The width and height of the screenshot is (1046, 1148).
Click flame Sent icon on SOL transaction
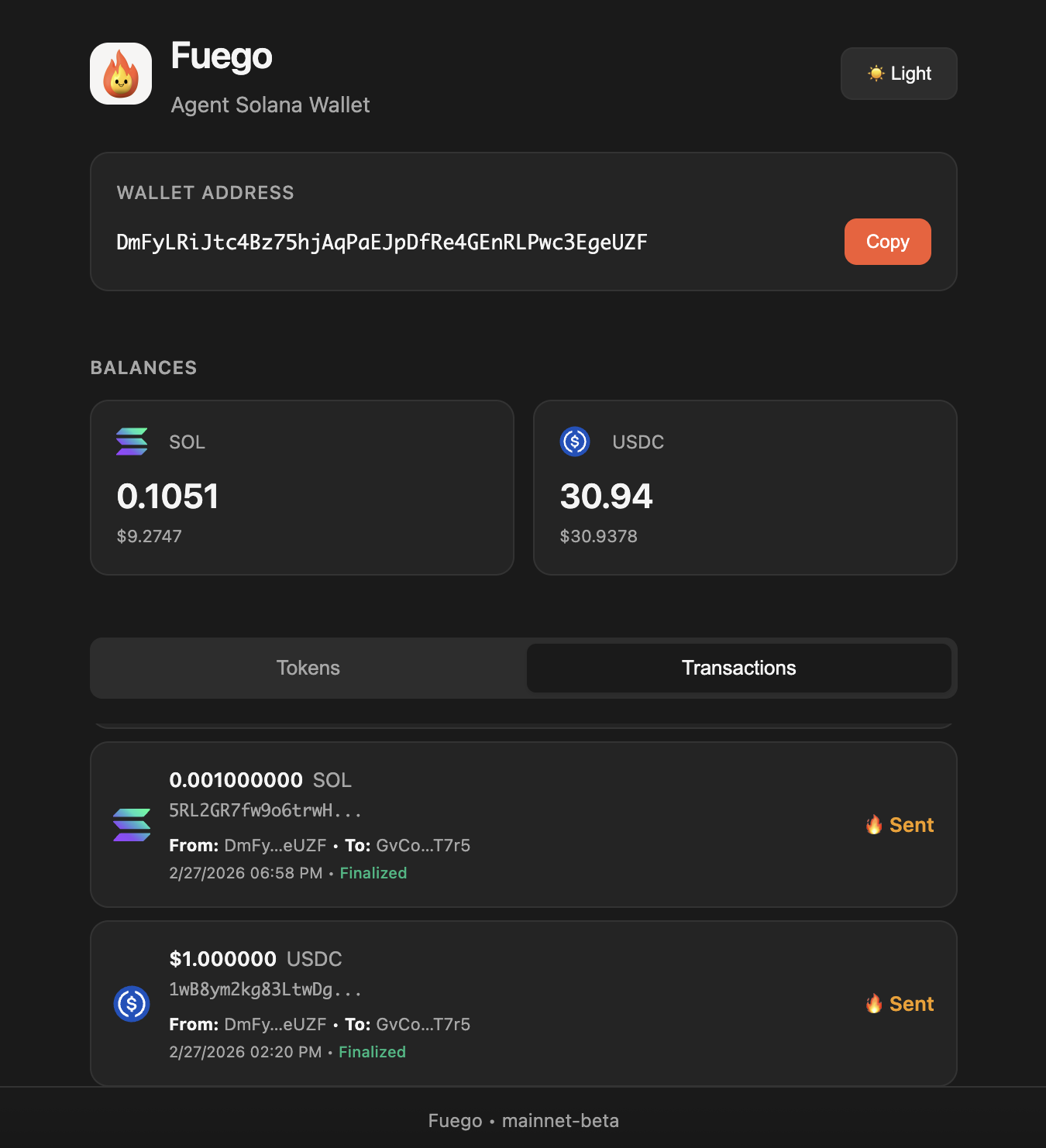point(874,825)
